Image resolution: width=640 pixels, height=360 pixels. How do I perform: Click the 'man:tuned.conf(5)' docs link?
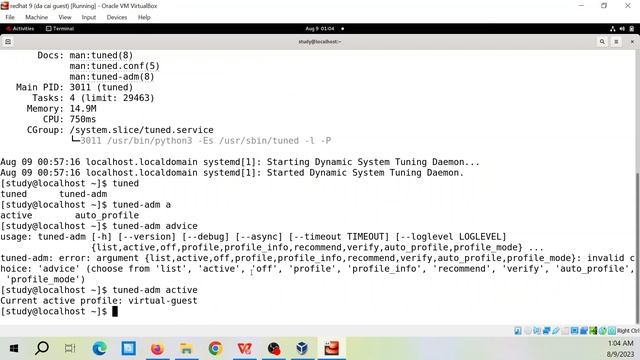[x=114, y=66]
